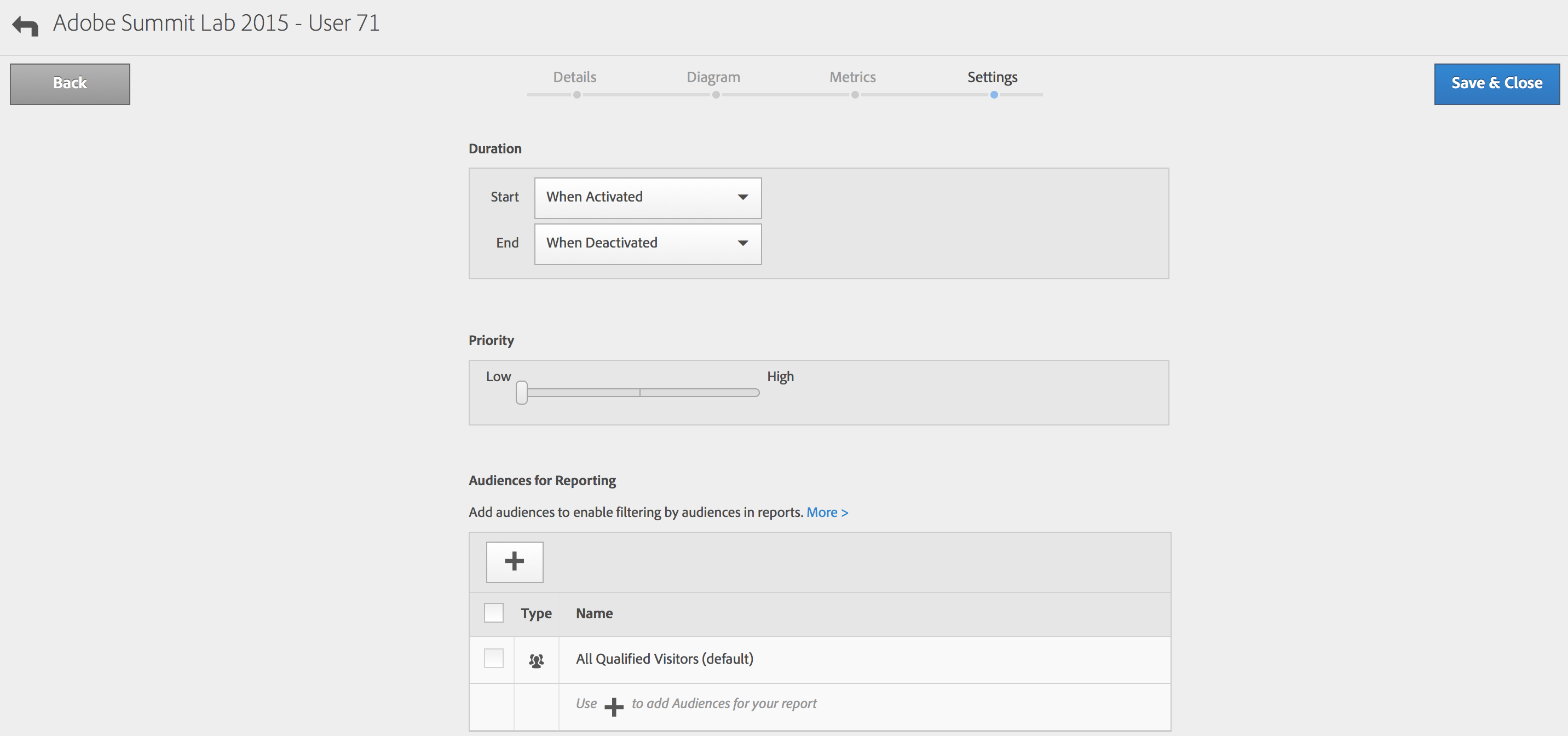Check the select-all checkbox in table header
The image size is (1568, 736).
[493, 612]
